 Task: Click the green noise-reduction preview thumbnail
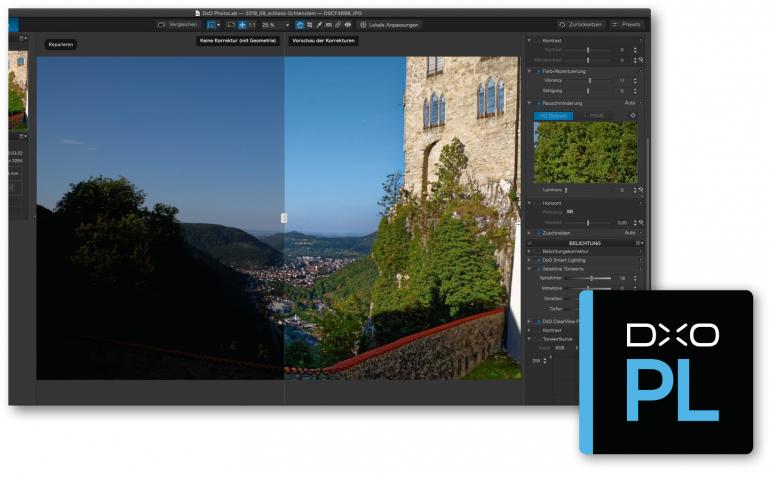[585, 153]
